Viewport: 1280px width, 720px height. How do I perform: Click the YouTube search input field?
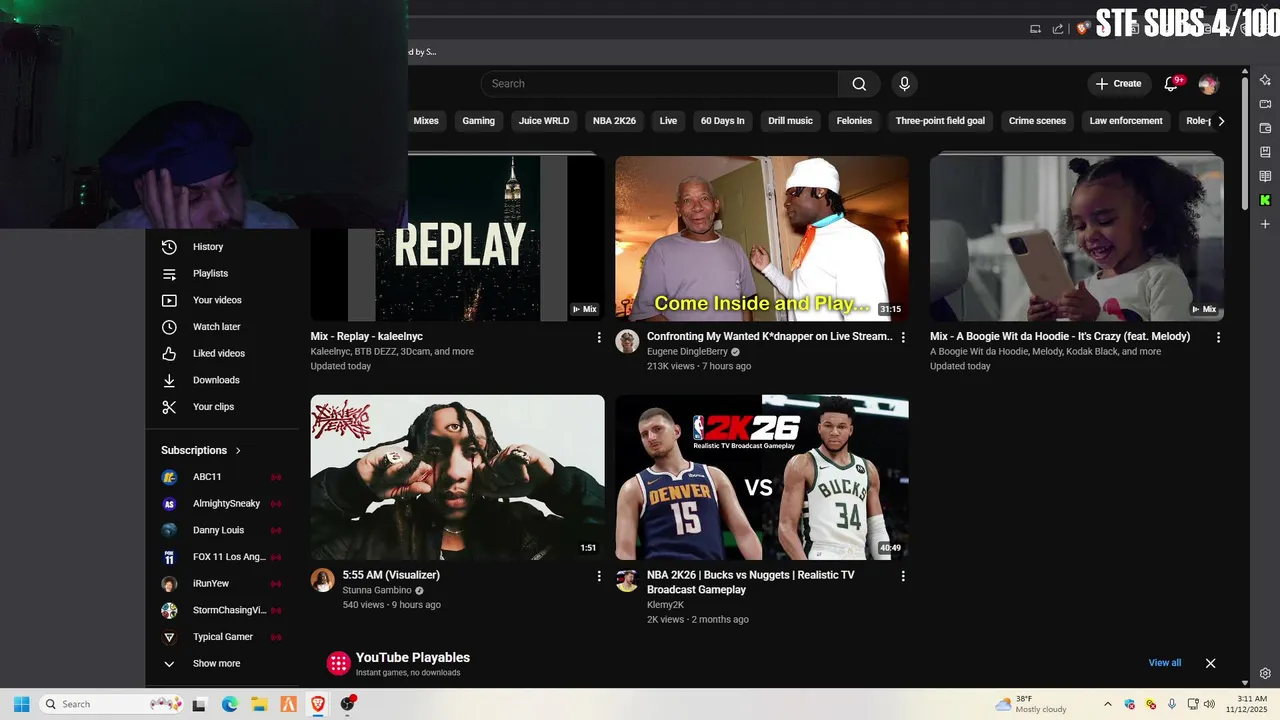click(659, 84)
